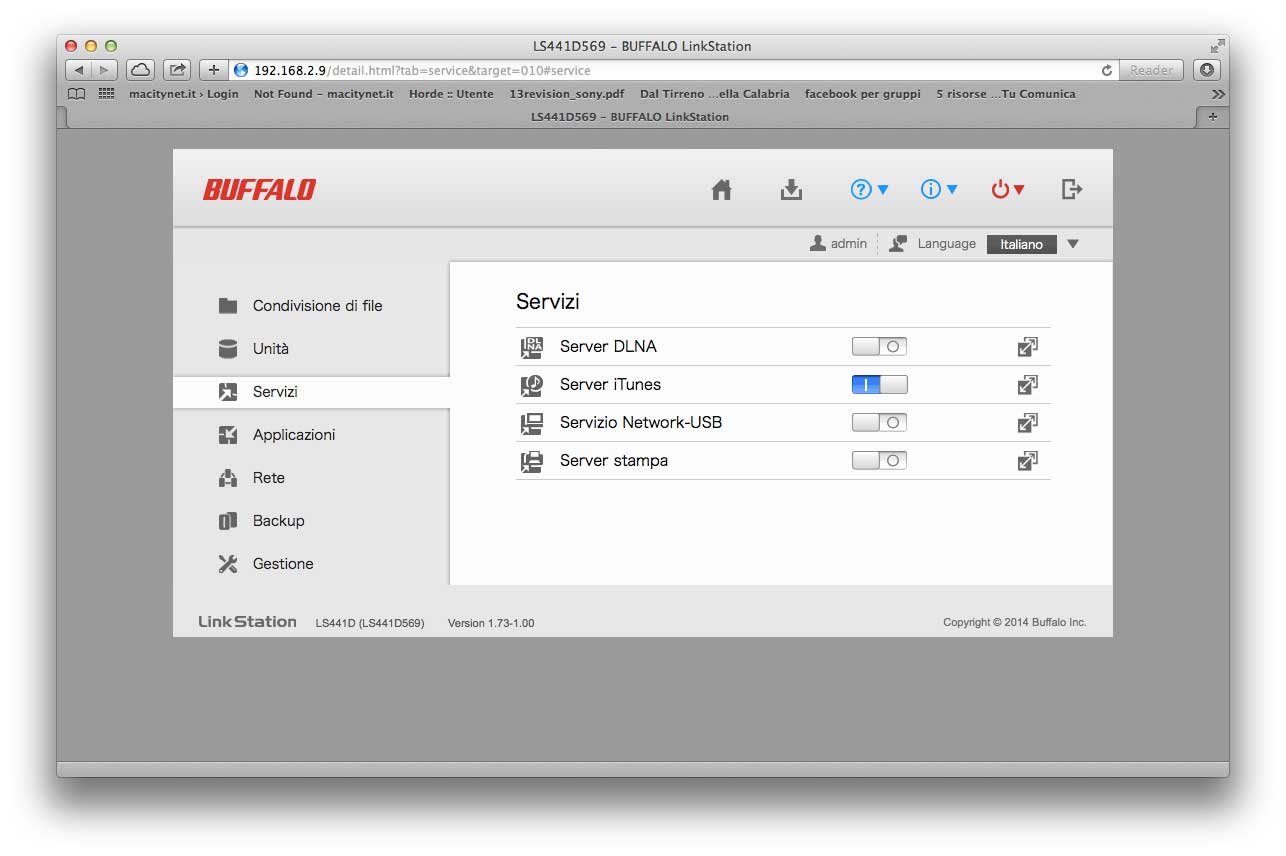Open the Not Found – macitynet.it bookmark
This screenshot has height=856, width=1286.
coord(324,94)
